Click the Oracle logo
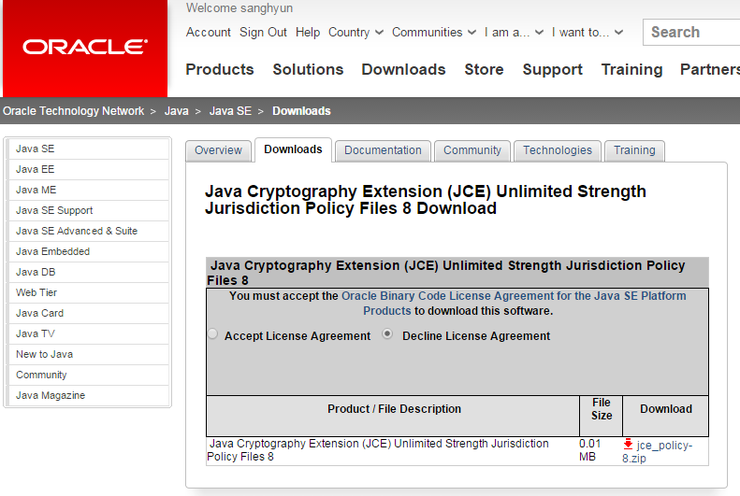 coord(85,47)
